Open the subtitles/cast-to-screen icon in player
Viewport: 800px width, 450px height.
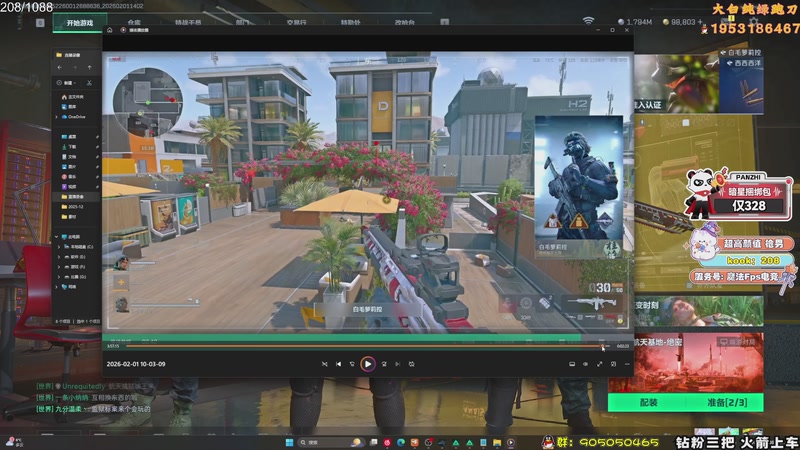coord(572,364)
